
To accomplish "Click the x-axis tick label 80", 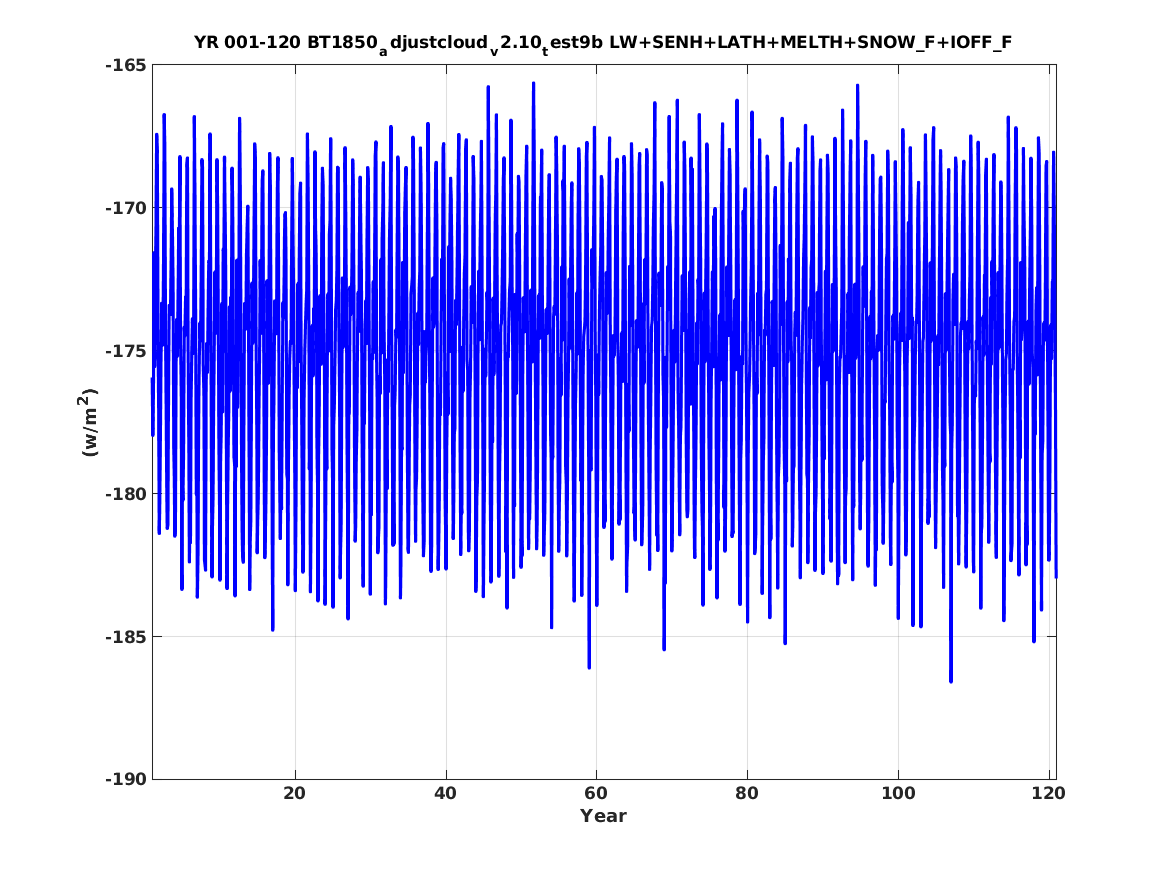I will tap(747, 794).
